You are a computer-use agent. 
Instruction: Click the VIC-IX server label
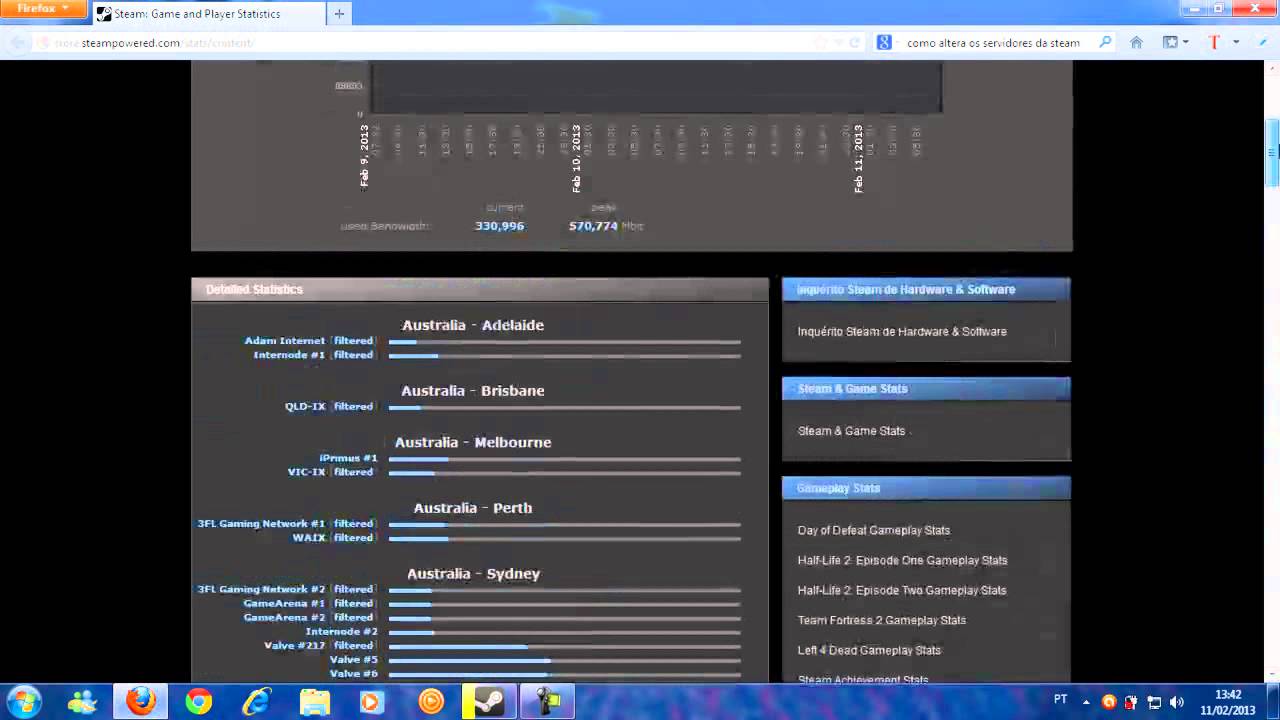tap(306, 472)
